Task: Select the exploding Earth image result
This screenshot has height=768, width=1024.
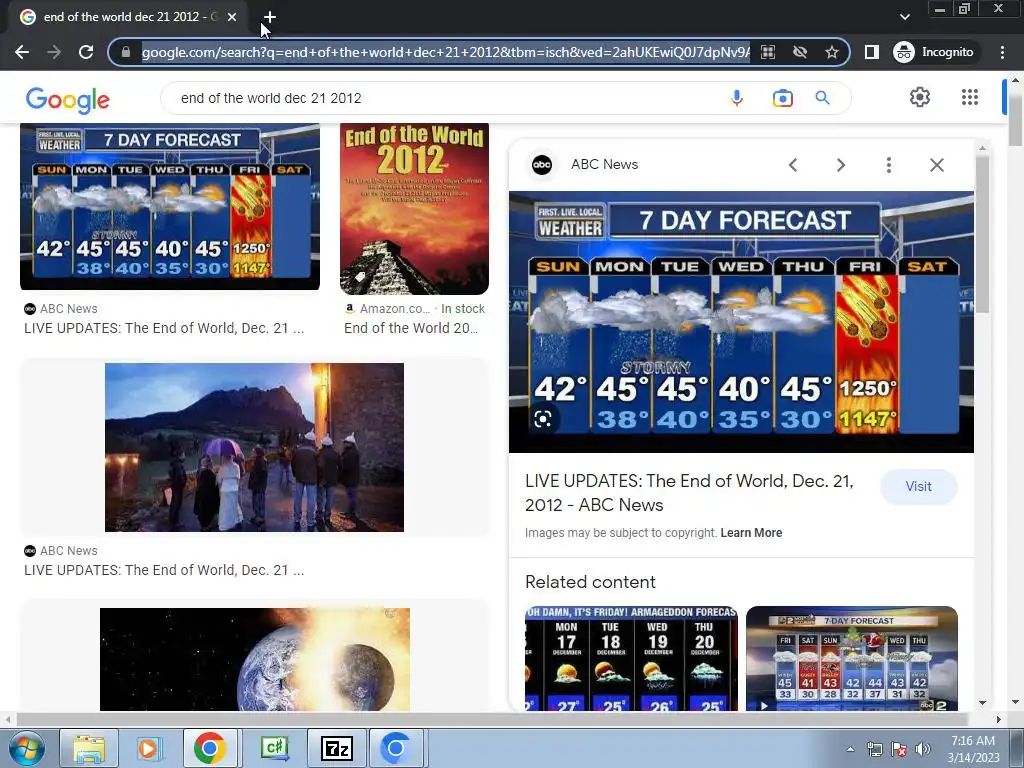Action: [x=255, y=659]
